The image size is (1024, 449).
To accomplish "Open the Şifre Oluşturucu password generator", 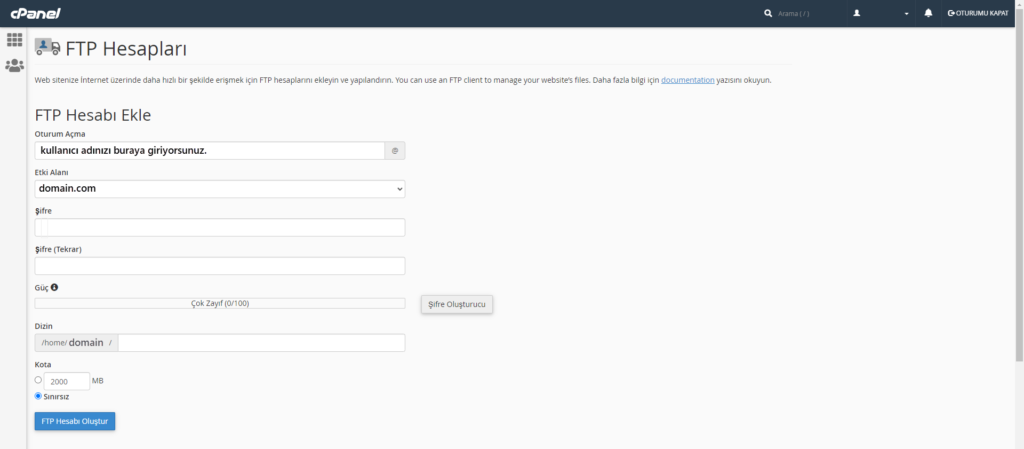I will click(x=456, y=304).
